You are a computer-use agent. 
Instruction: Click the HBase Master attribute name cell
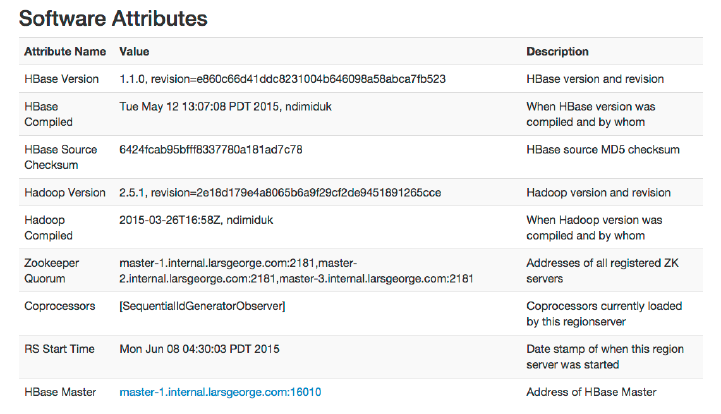coord(60,392)
